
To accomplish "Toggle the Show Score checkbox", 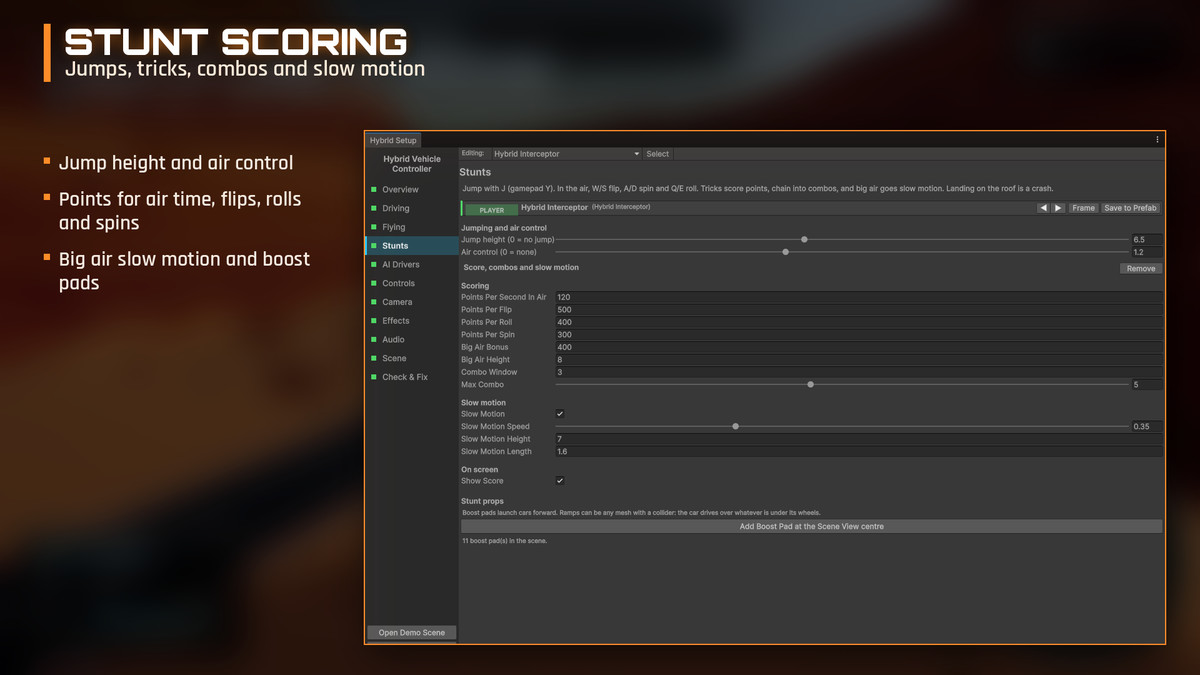I will (x=560, y=481).
